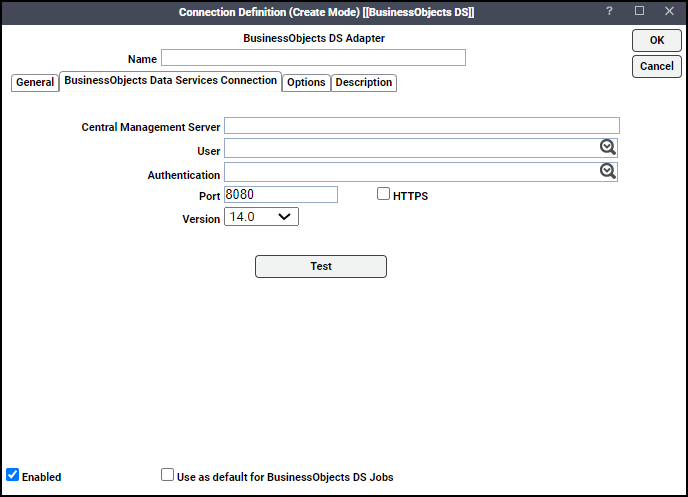Click the OK button
This screenshot has height=497, width=688.
click(657, 40)
